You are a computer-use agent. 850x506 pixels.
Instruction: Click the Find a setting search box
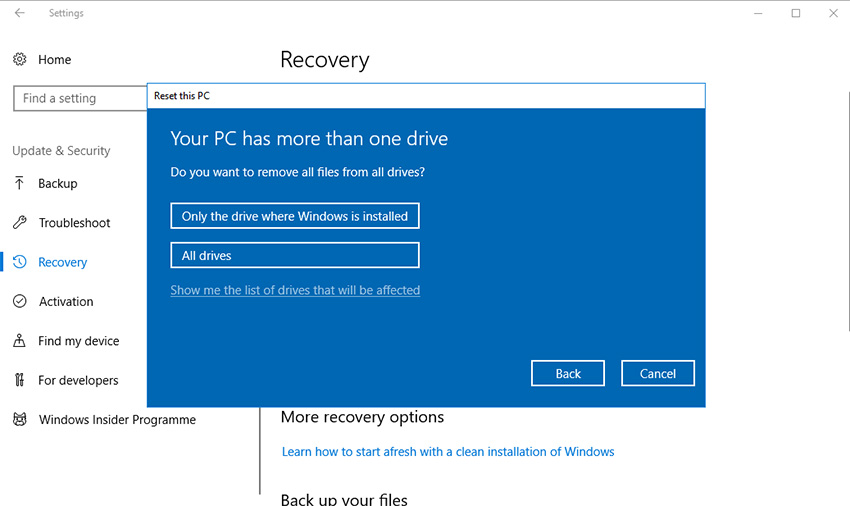(x=80, y=98)
